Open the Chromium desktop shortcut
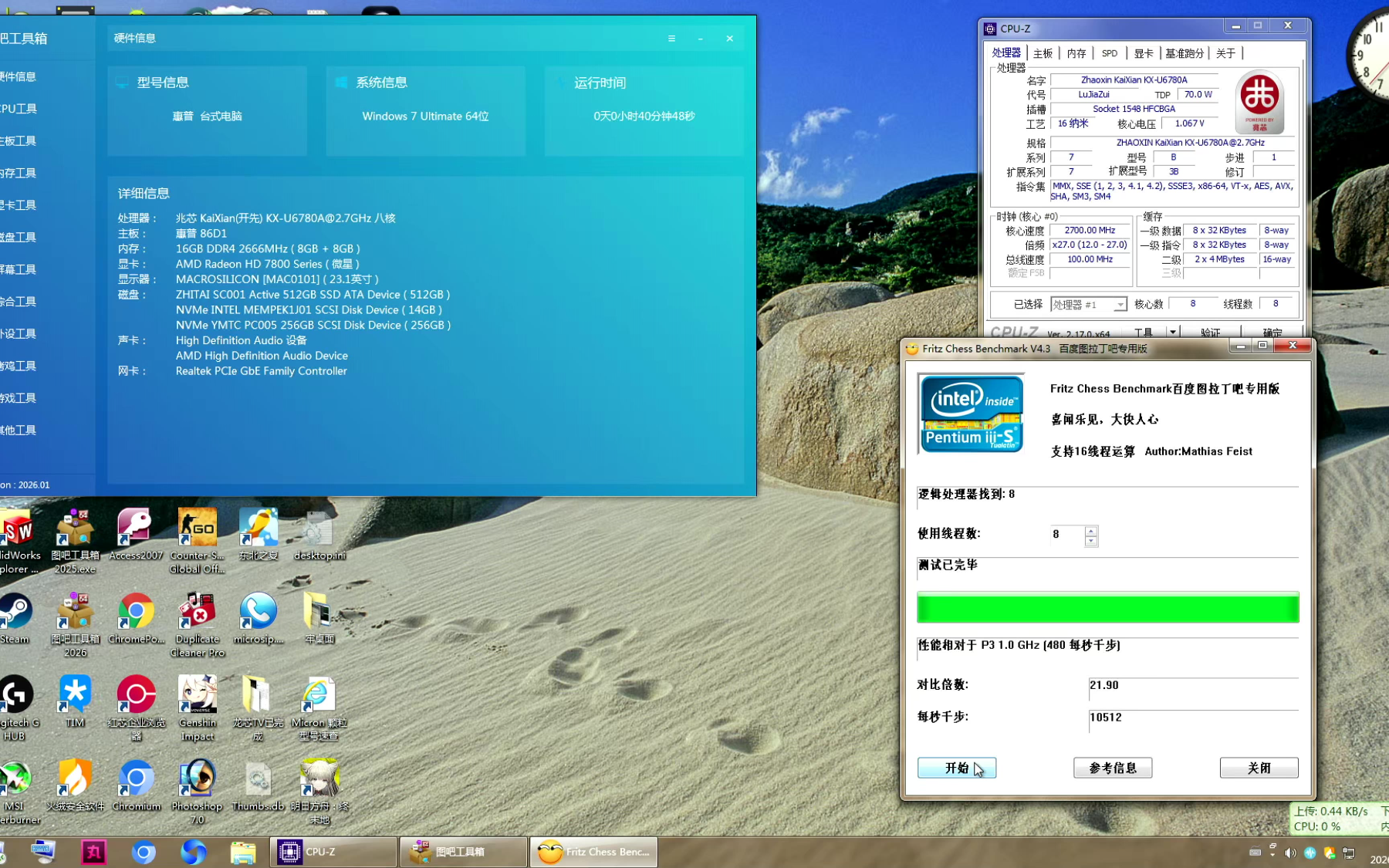The image size is (1389, 868). pyautogui.click(x=136, y=779)
